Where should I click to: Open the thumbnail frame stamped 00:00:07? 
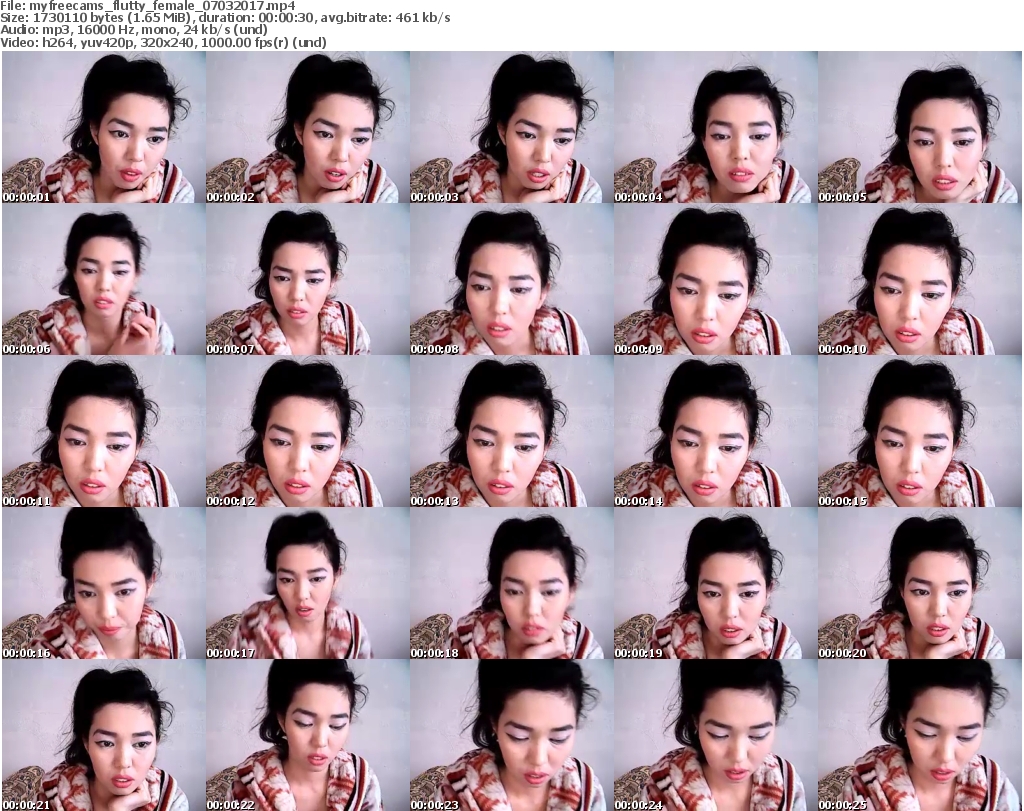pyautogui.click(x=308, y=279)
